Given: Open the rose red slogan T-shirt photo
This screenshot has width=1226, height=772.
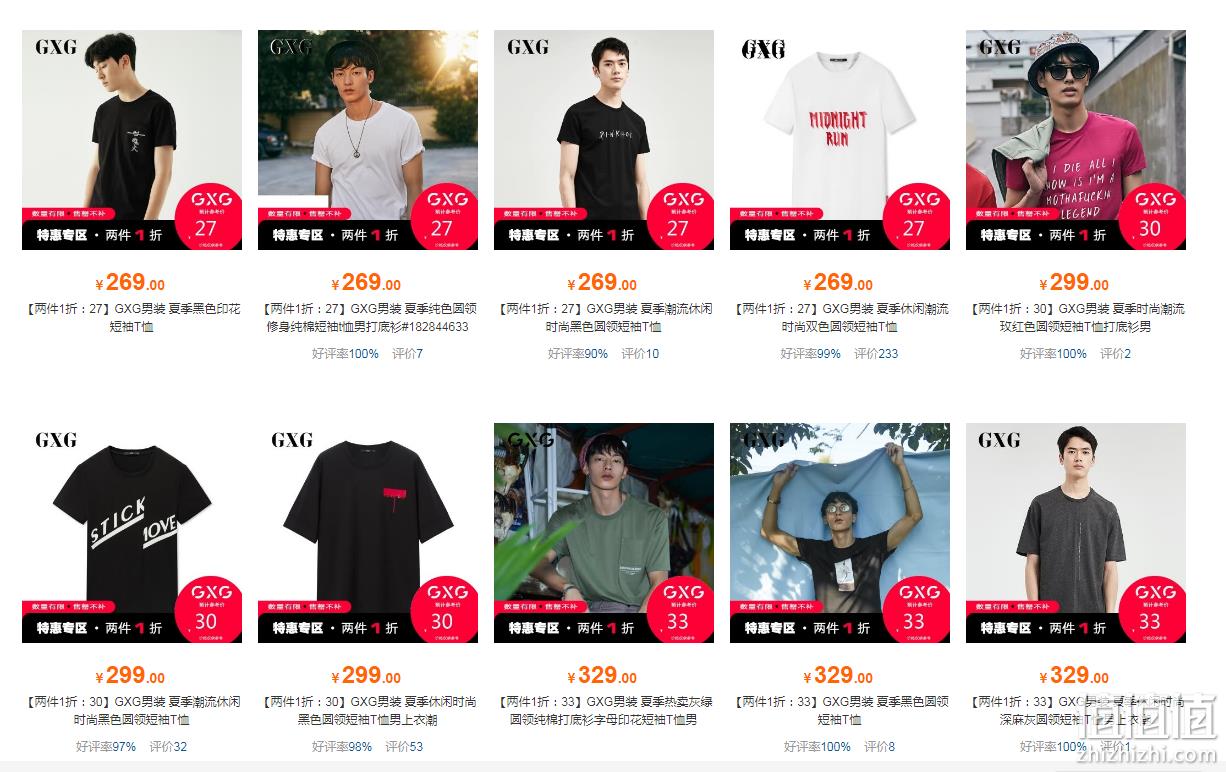Looking at the screenshot, I should pos(1076,140).
